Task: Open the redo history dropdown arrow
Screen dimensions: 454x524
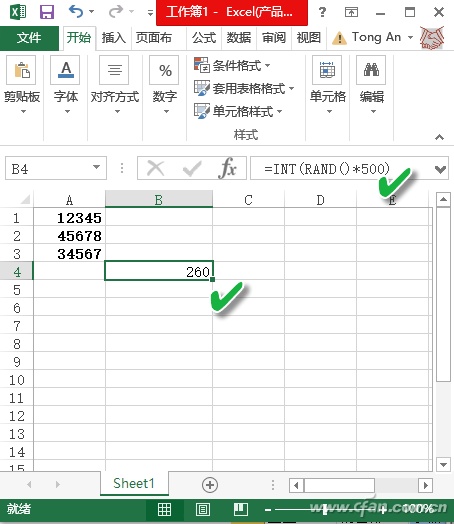Action: (132, 12)
